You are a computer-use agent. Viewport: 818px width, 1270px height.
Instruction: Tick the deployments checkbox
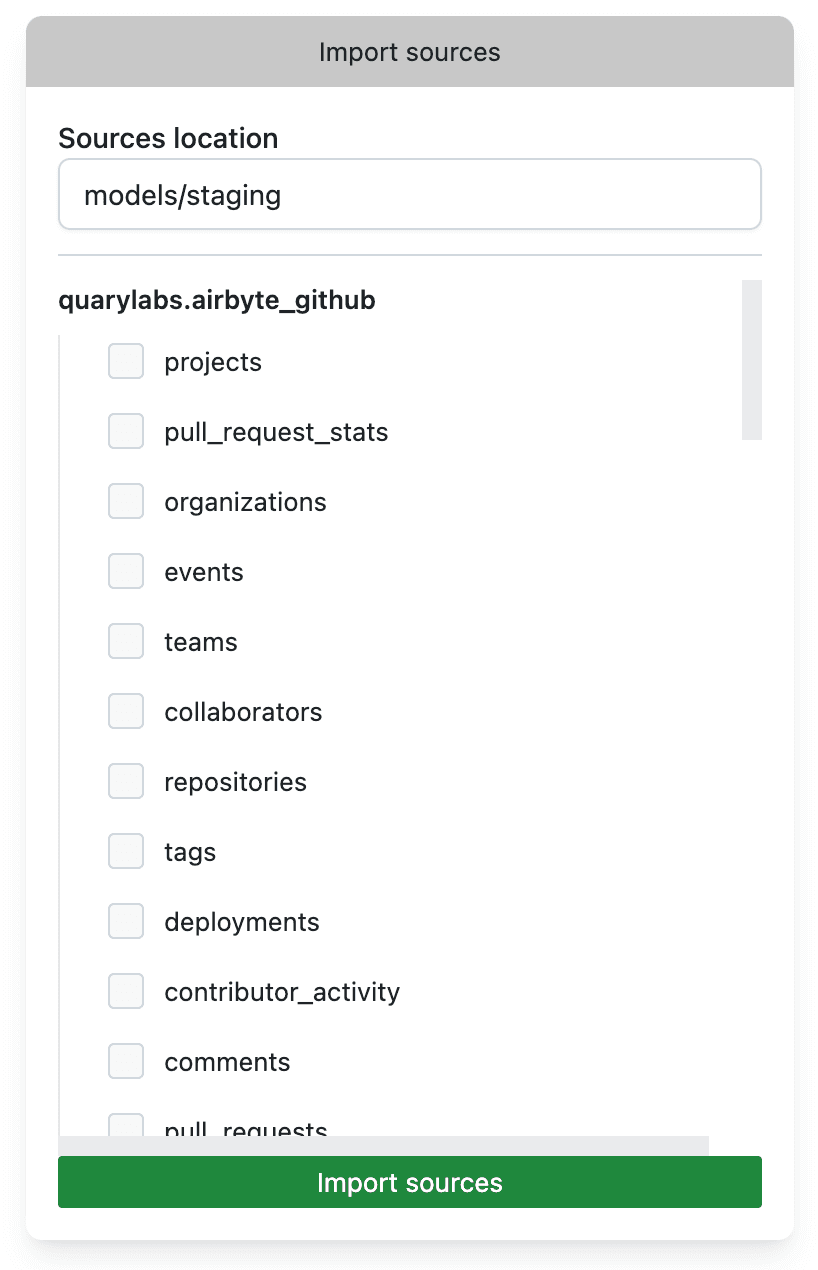126,922
